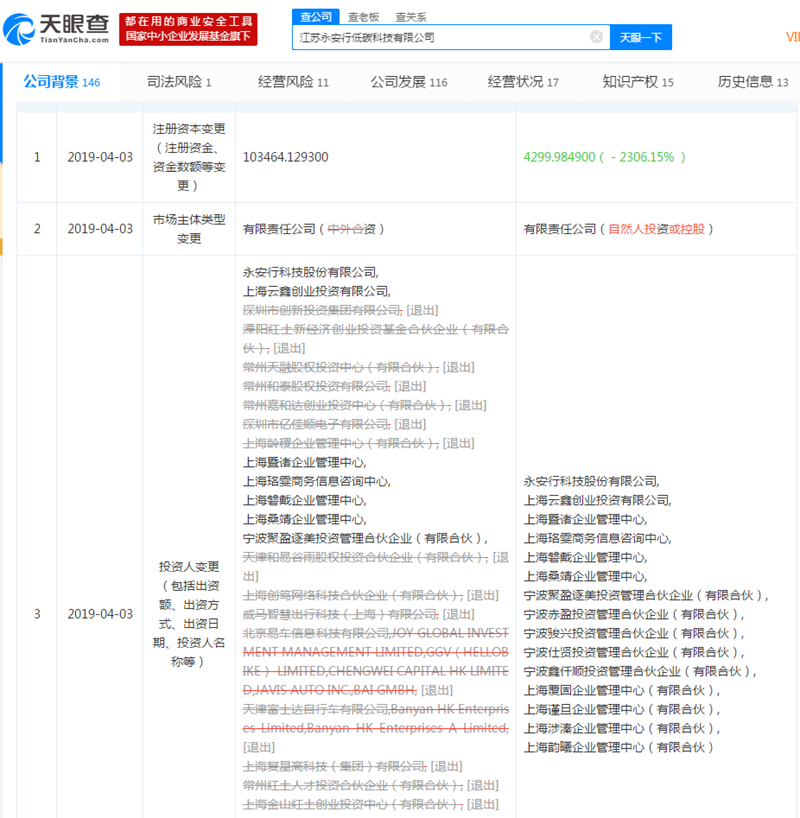
Task: Open the 经营状况 17 tab
Action: click(523, 82)
